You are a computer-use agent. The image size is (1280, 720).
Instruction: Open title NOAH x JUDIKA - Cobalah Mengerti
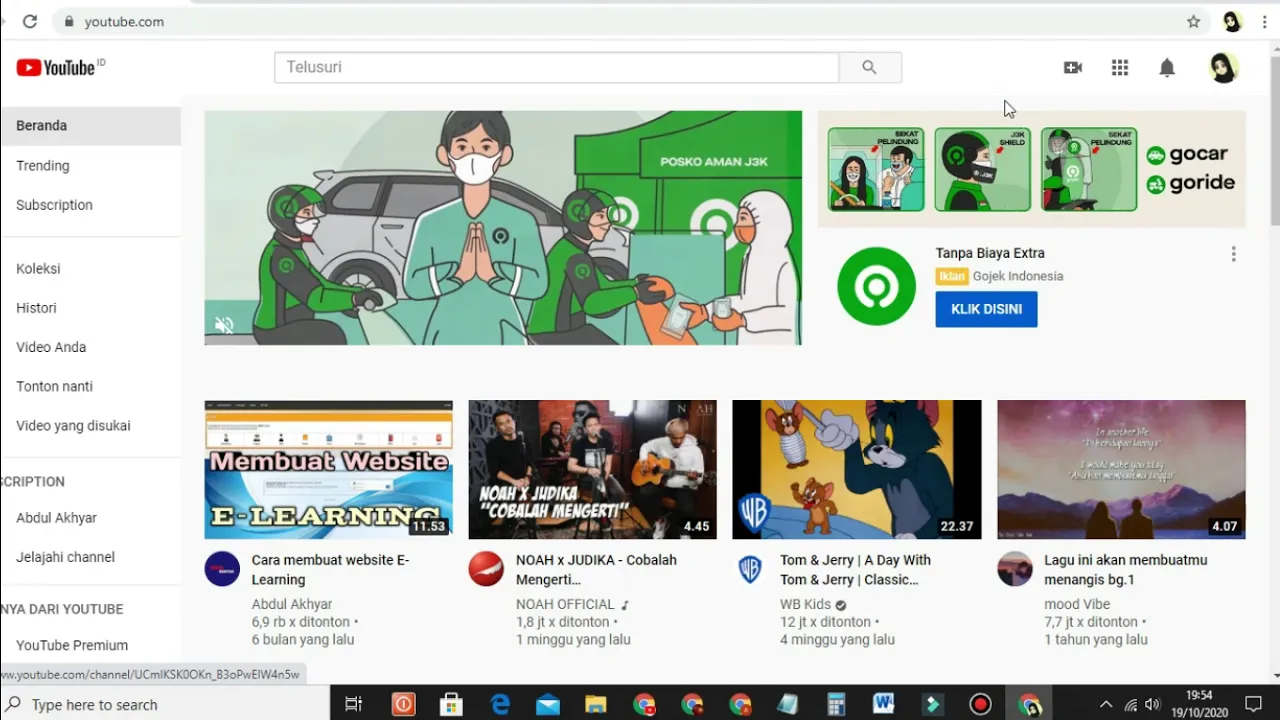(597, 570)
